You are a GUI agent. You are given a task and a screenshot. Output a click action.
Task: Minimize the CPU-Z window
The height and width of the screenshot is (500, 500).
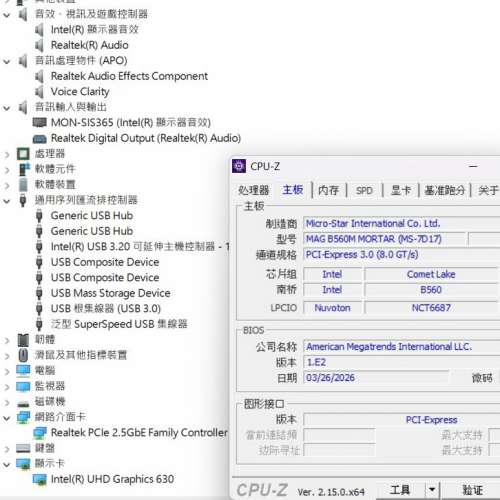(473, 166)
